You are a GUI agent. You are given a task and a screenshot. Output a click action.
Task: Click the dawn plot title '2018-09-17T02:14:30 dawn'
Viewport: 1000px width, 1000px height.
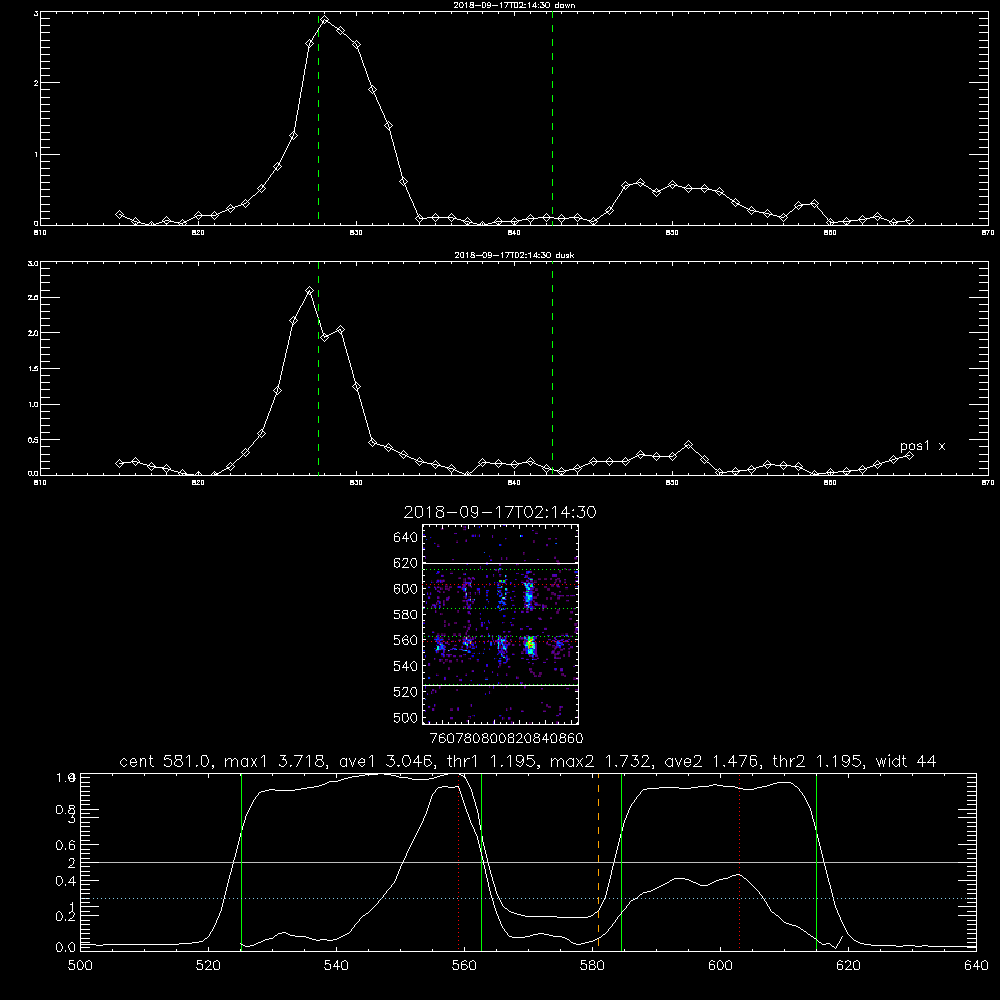click(x=514, y=5)
